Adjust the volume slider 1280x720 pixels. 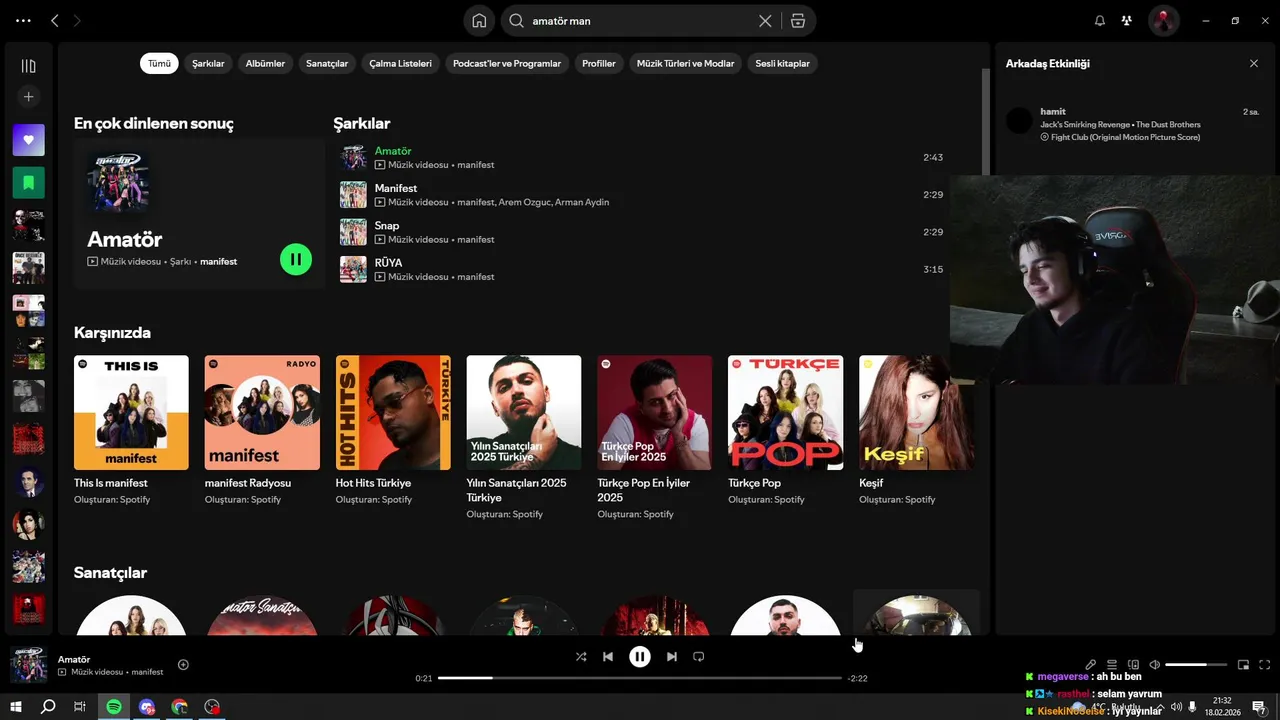click(1196, 665)
